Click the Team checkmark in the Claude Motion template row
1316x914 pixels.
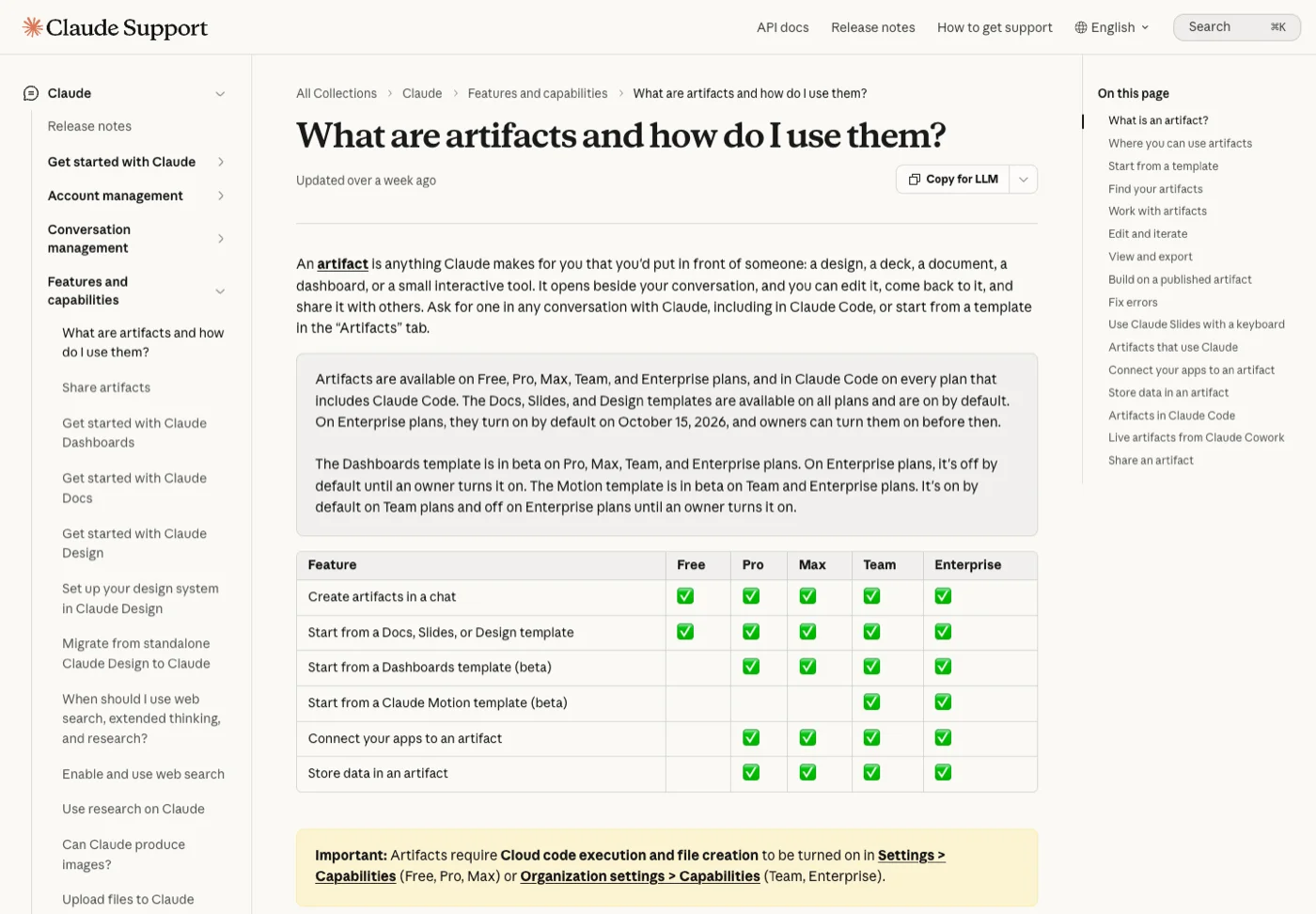coord(871,702)
